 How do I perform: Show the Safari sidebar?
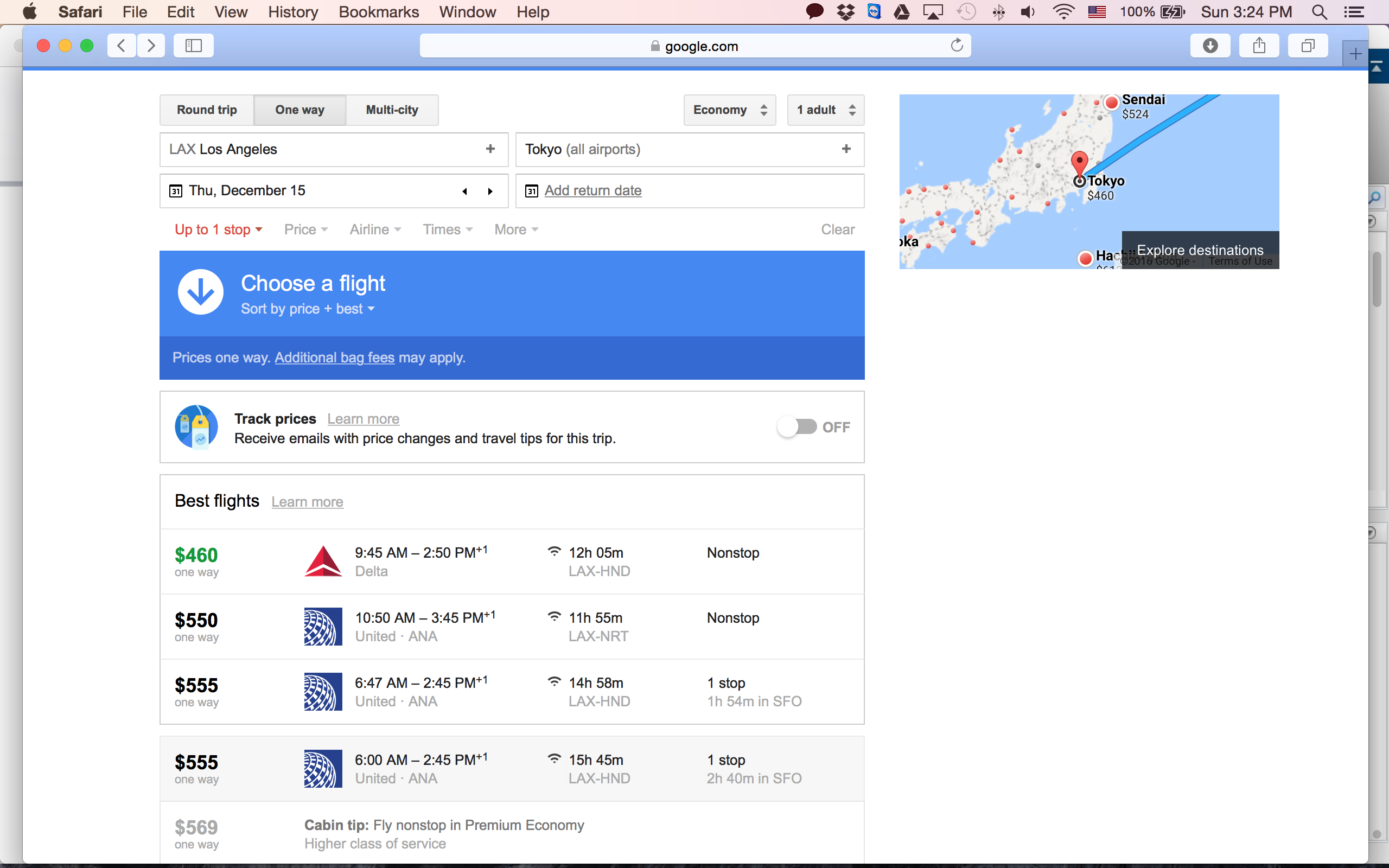click(x=193, y=46)
